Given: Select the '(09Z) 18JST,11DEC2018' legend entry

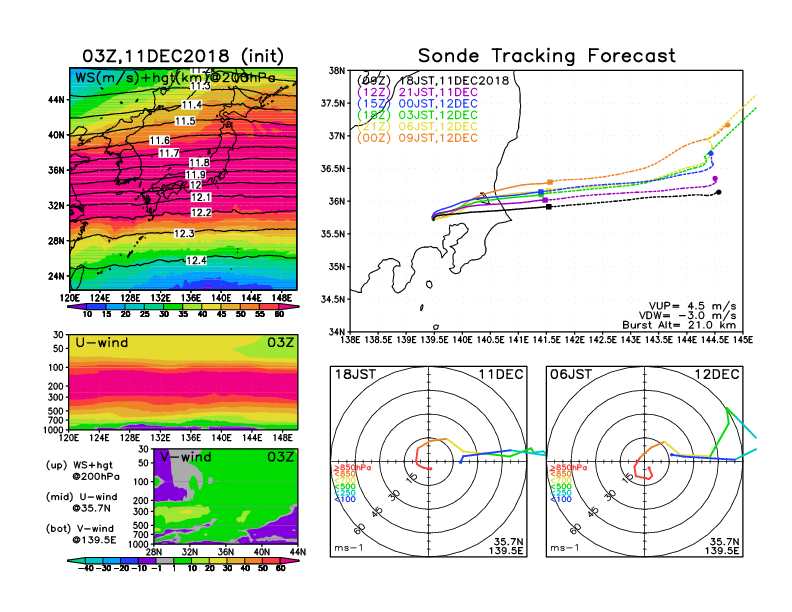Looking at the screenshot, I should (433, 81).
